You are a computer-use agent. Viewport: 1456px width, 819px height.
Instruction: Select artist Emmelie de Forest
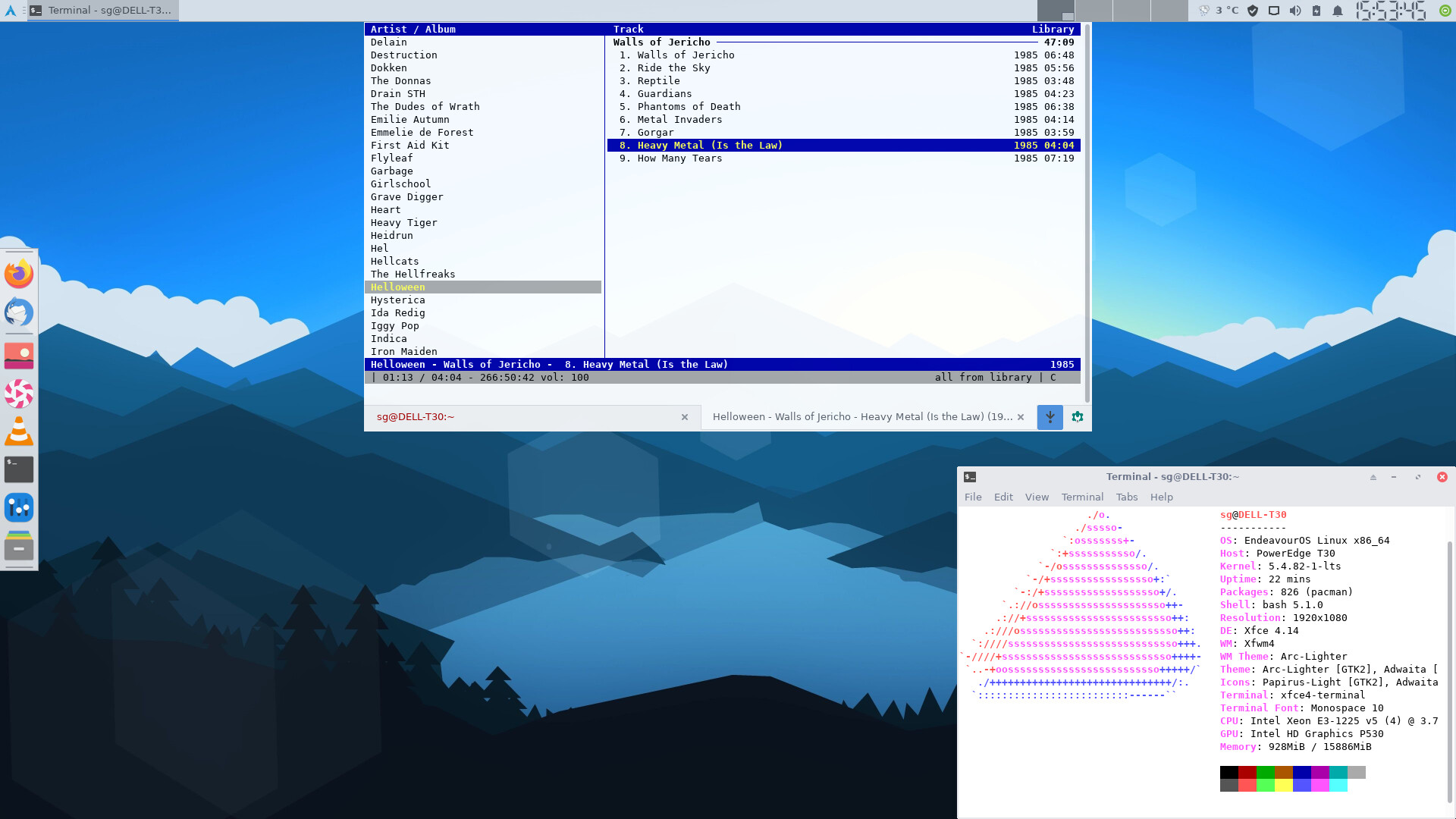pos(483,133)
